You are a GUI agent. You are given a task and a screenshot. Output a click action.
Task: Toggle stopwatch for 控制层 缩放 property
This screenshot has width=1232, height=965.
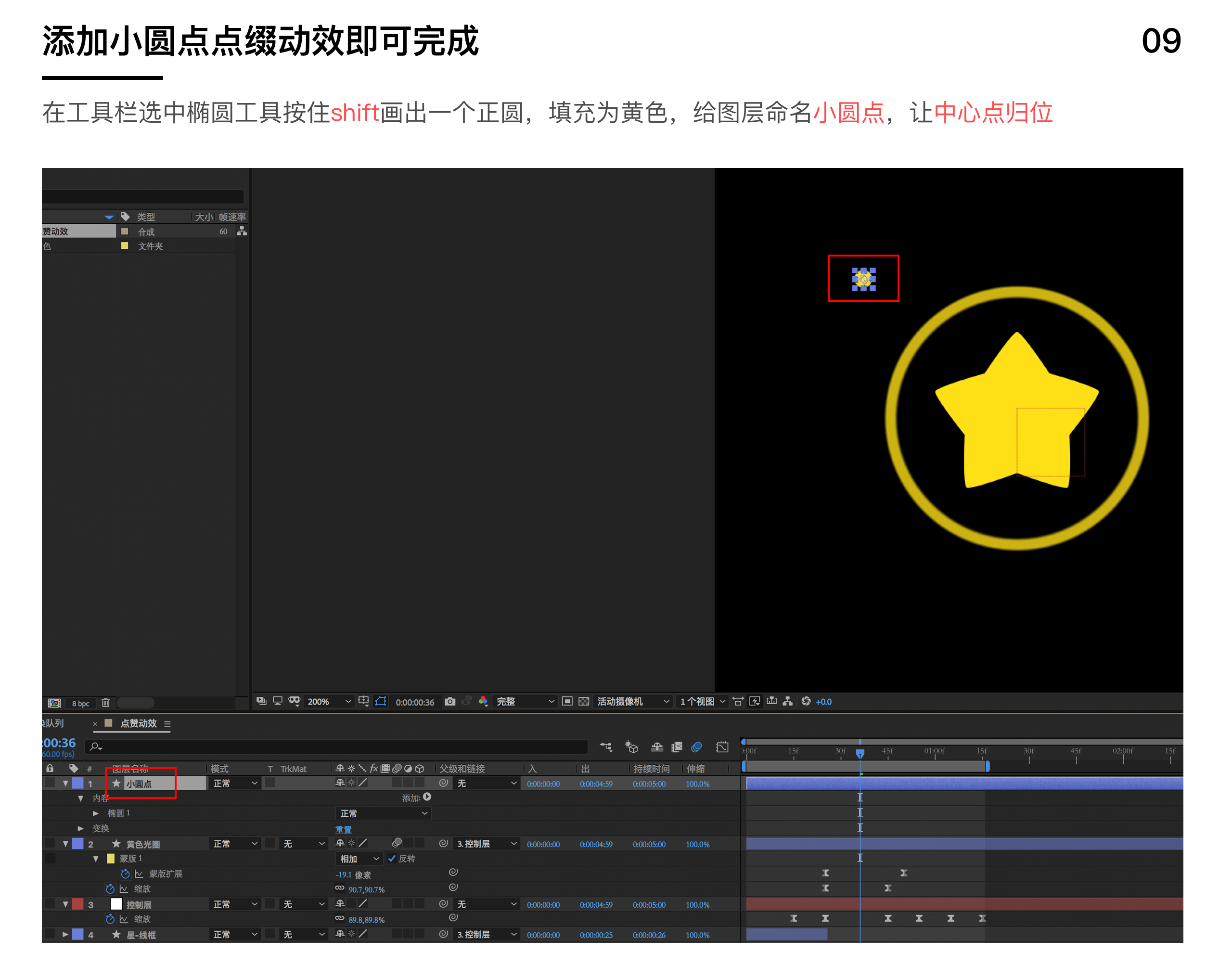click(x=110, y=919)
